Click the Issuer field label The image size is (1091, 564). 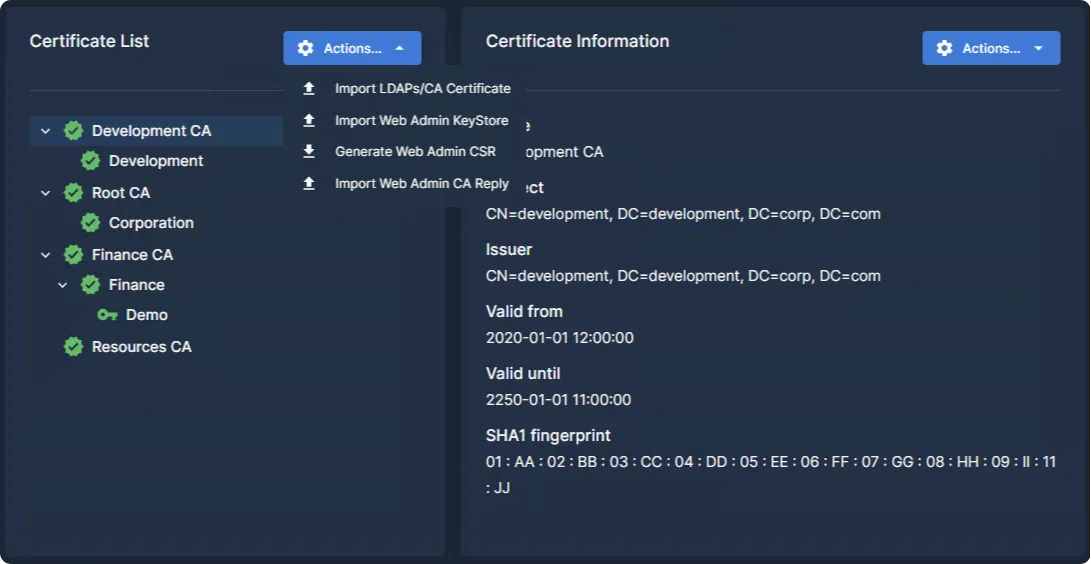[509, 250]
